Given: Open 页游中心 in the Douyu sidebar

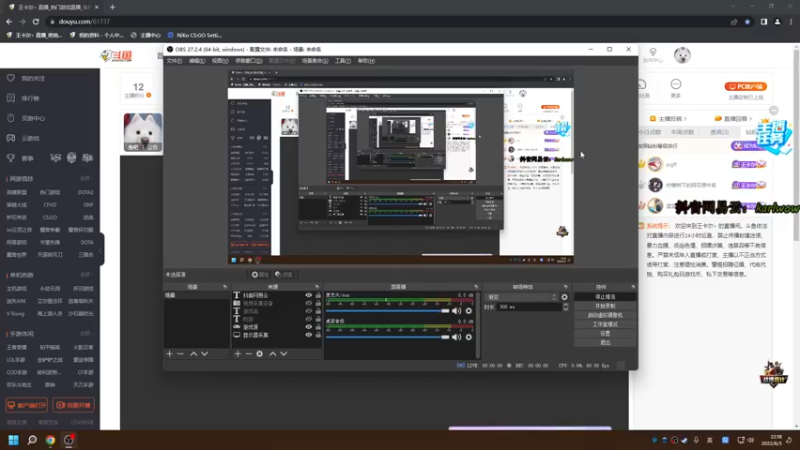Looking at the screenshot, I should pyautogui.click(x=33, y=118).
